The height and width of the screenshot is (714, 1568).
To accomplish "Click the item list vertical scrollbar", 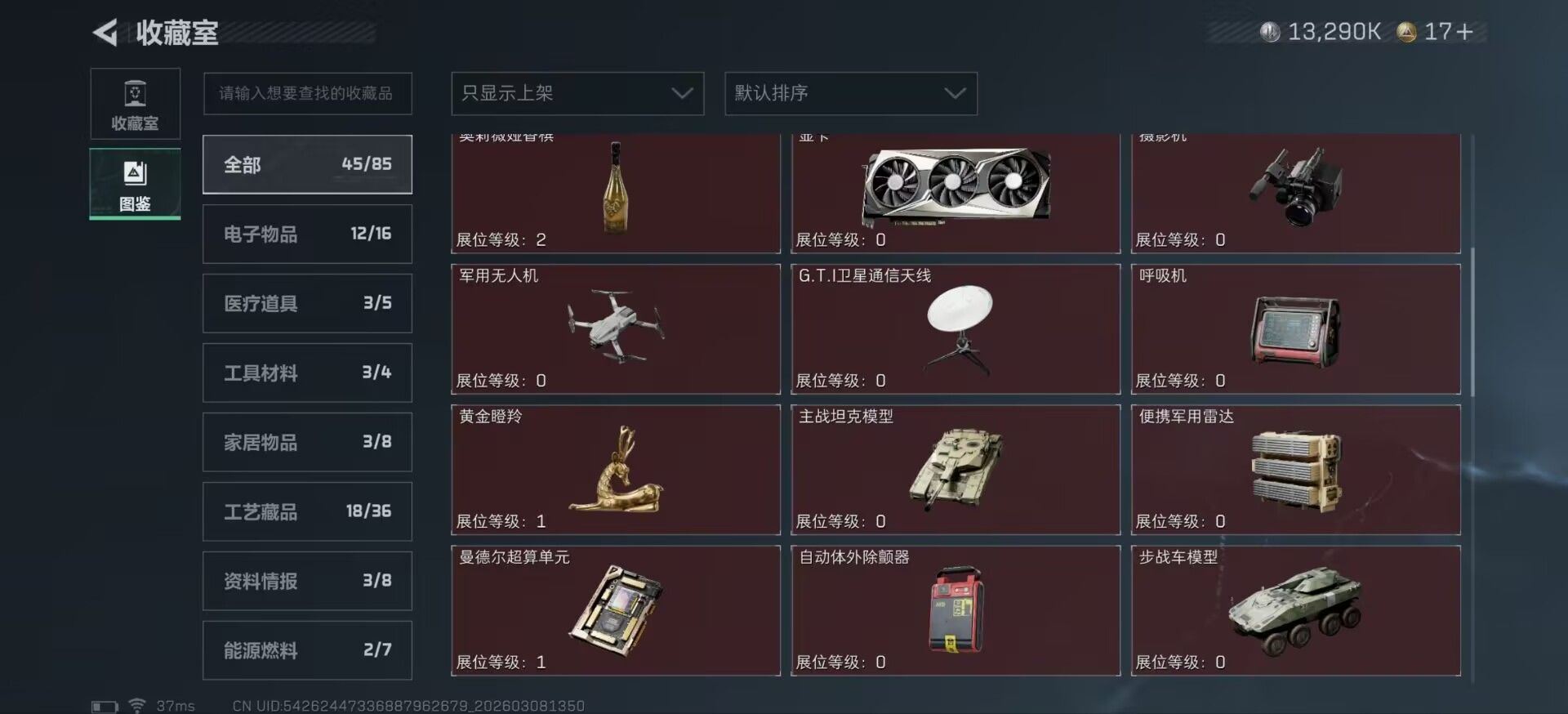I will (x=1472, y=323).
